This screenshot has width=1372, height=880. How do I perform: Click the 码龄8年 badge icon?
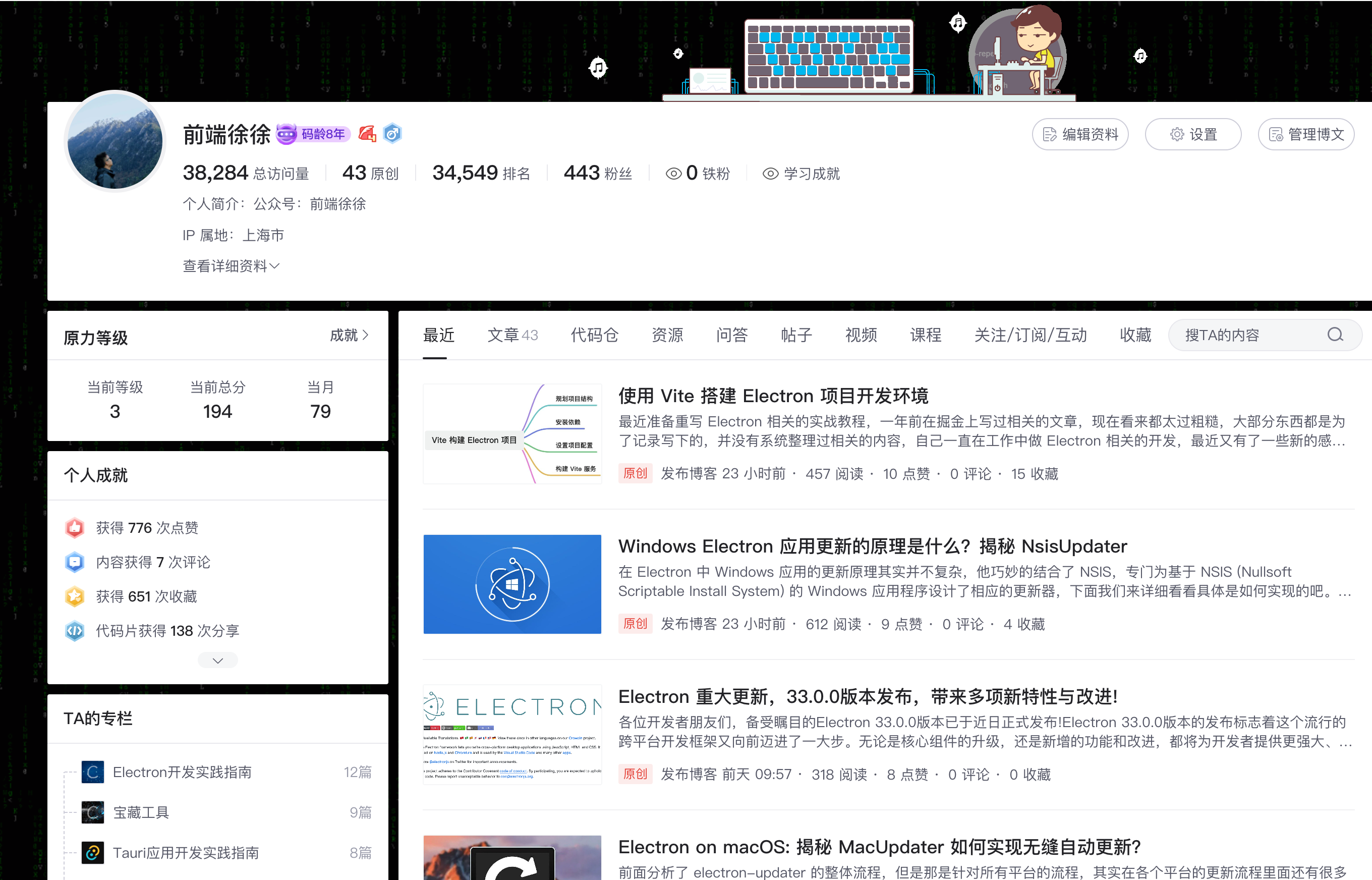tap(313, 134)
